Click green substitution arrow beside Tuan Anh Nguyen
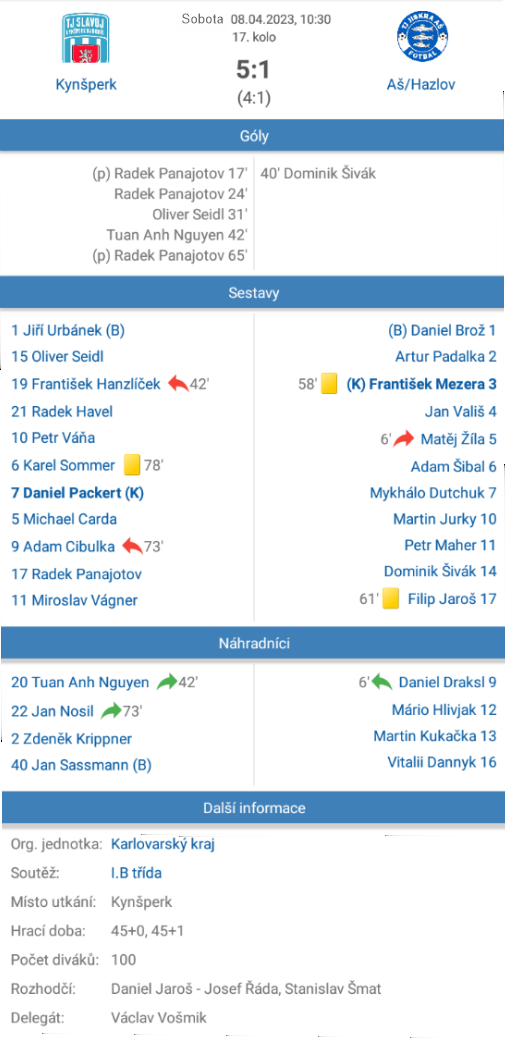 [167, 682]
